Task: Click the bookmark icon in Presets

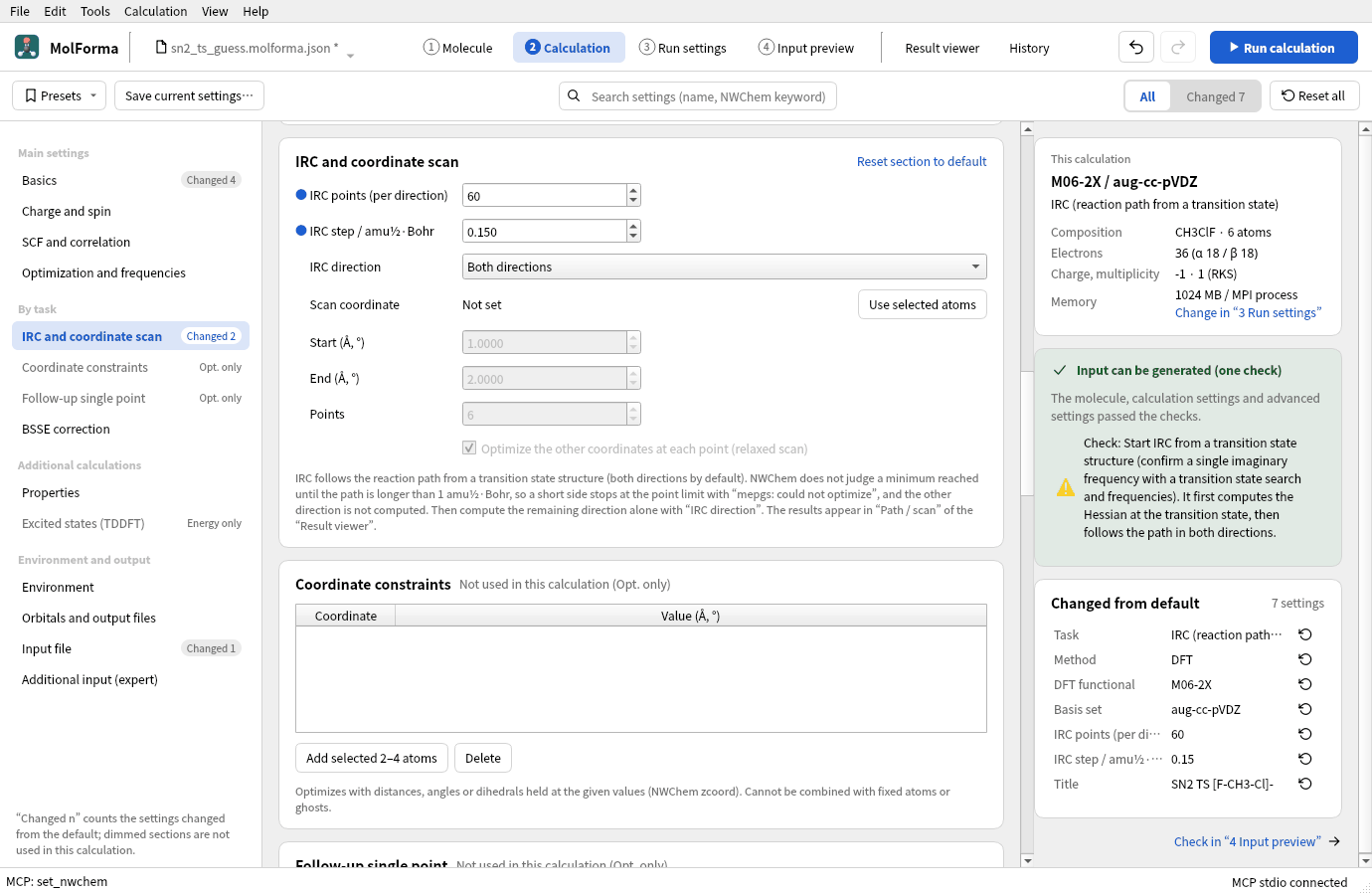Action: pyautogui.click(x=31, y=95)
